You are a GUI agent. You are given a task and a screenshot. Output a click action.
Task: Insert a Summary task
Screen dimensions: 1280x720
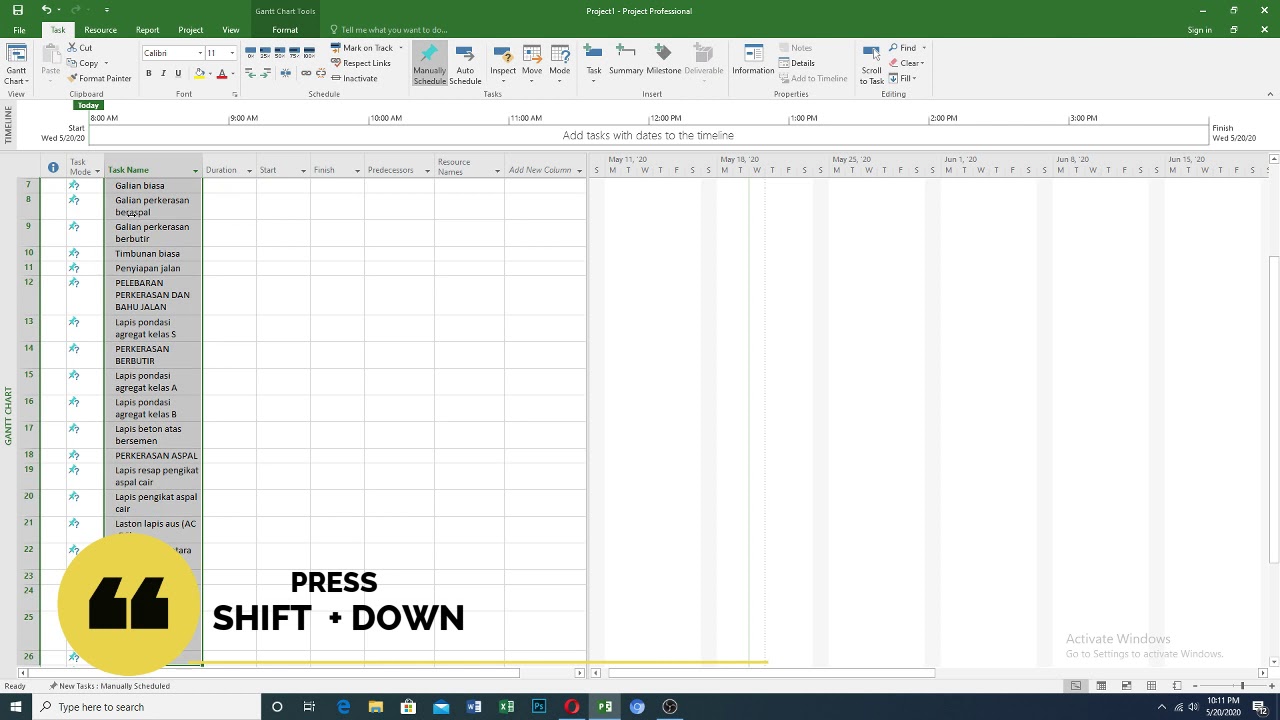626,61
